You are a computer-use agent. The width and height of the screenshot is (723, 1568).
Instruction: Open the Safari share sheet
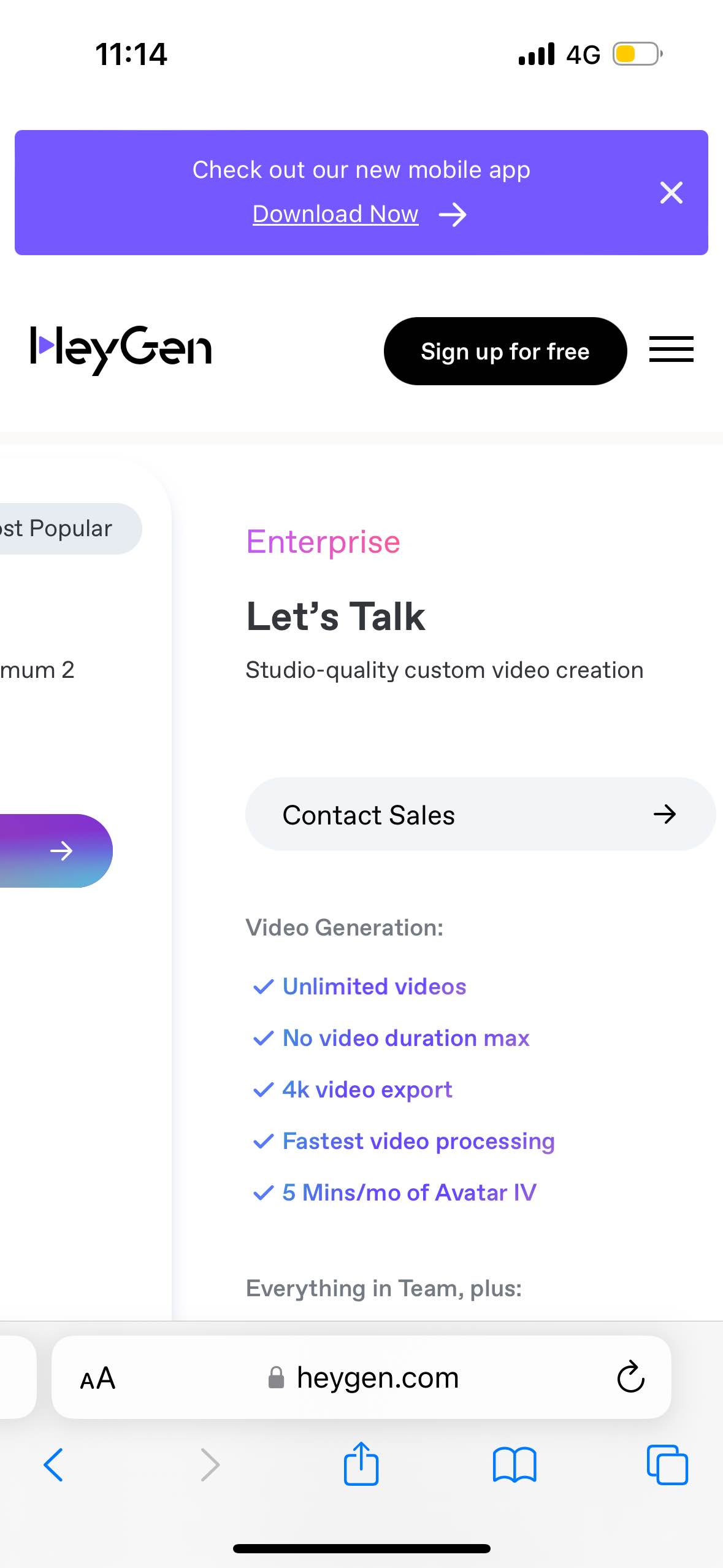(x=361, y=1464)
